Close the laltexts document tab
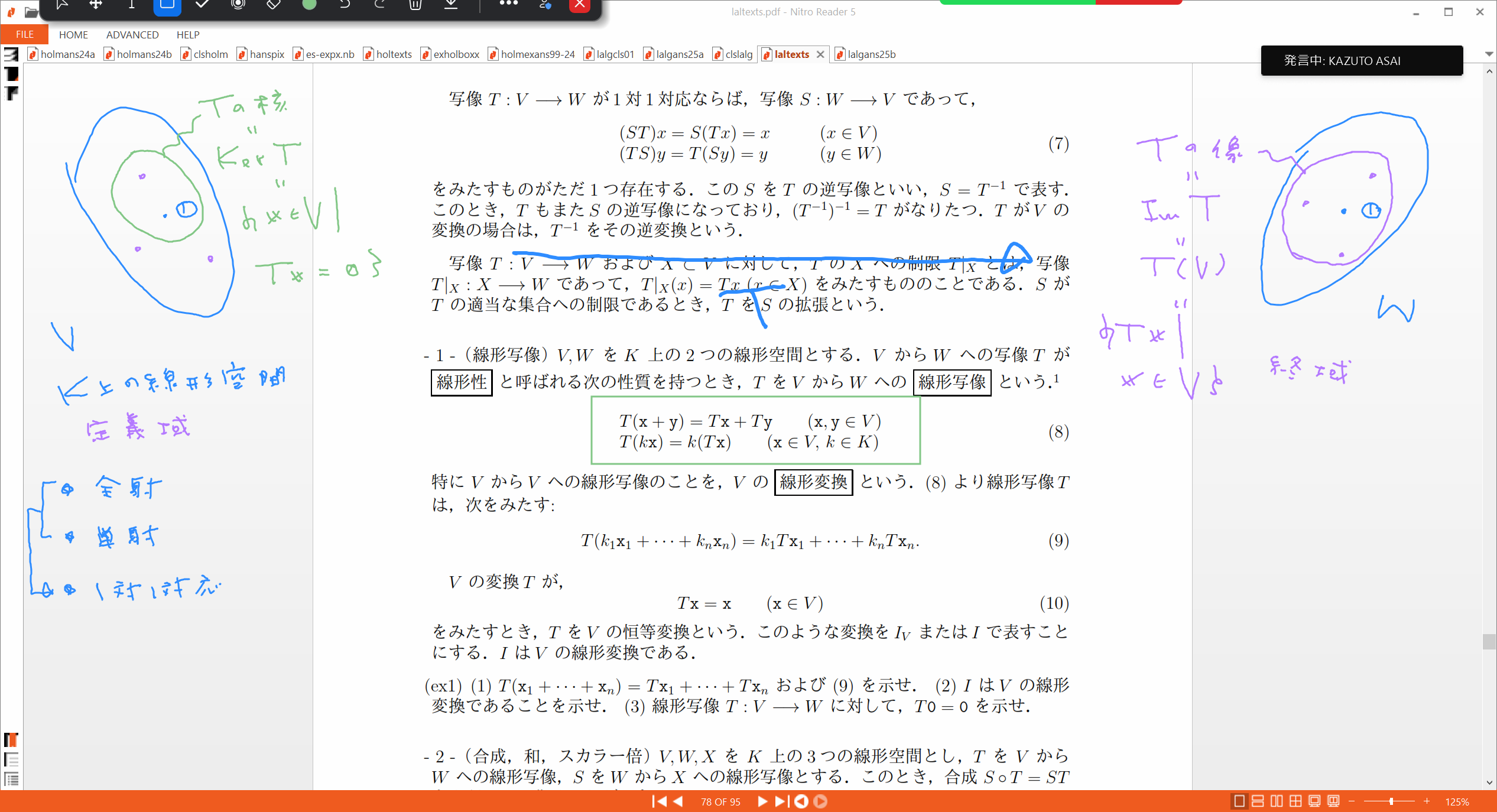The width and height of the screenshot is (1497, 812). click(x=820, y=54)
